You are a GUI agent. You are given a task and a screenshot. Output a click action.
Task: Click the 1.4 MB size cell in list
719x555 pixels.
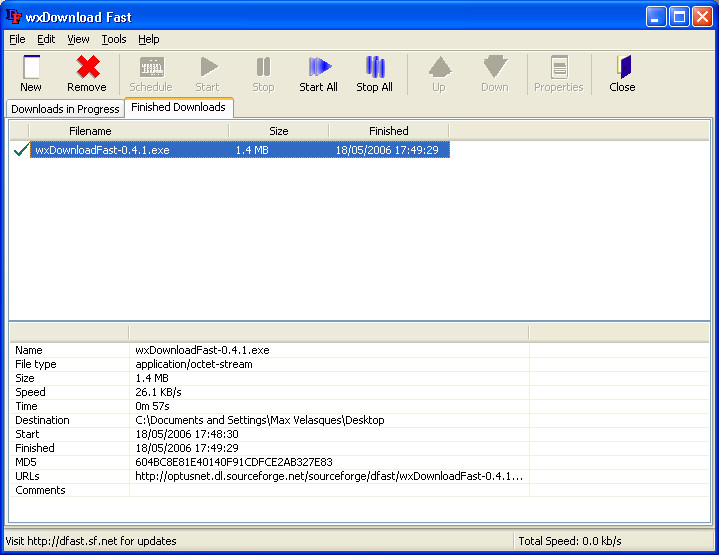(252, 150)
